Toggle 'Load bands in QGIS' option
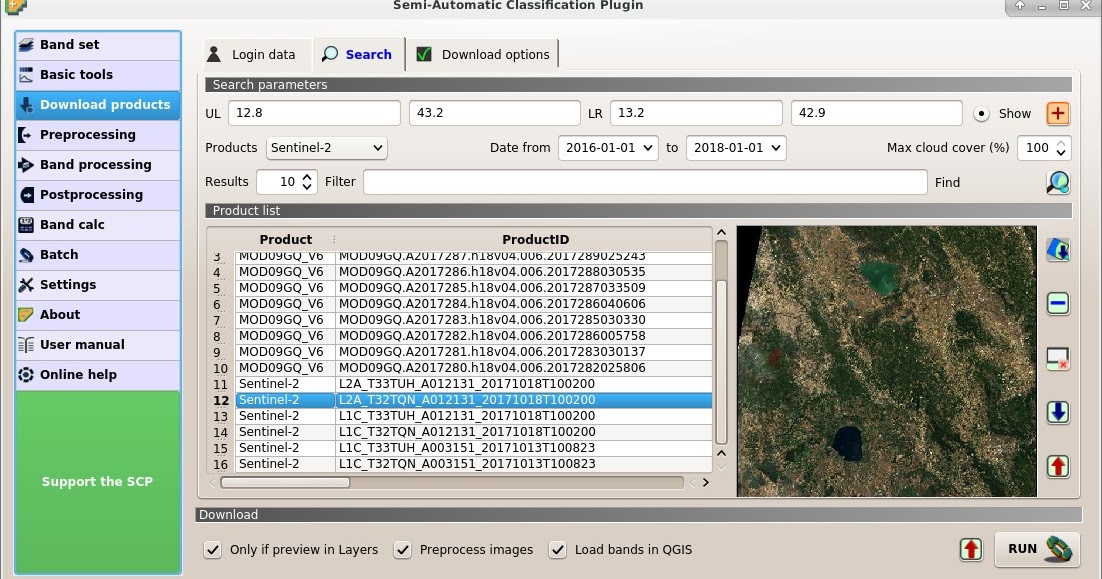The width and height of the screenshot is (1102, 579). [x=557, y=550]
